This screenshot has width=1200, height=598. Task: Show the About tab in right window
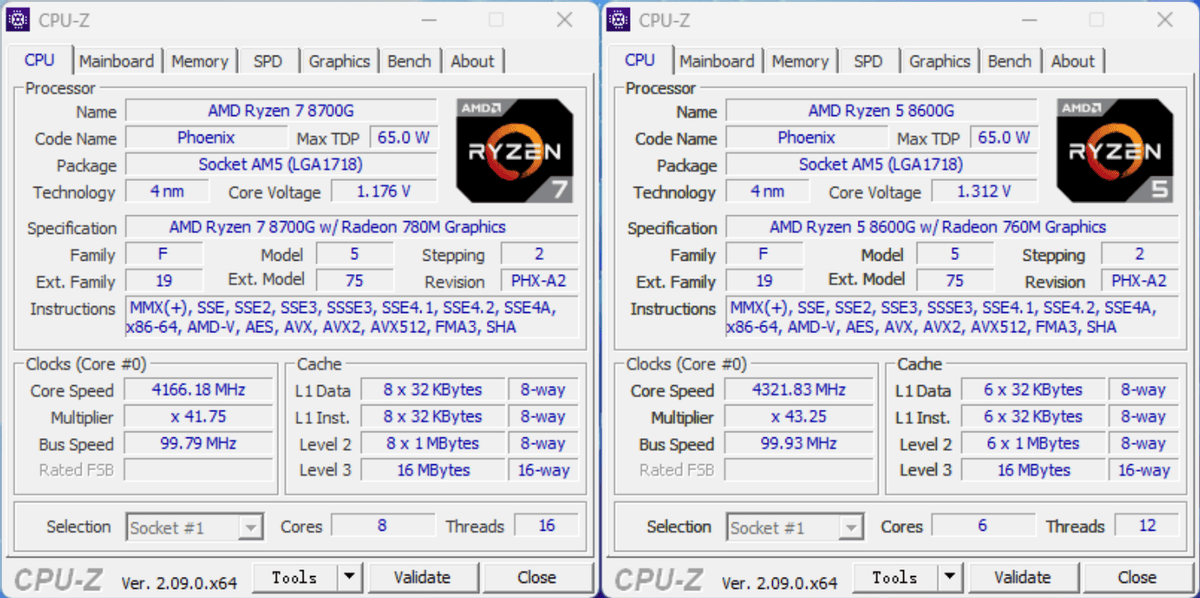click(x=1072, y=61)
